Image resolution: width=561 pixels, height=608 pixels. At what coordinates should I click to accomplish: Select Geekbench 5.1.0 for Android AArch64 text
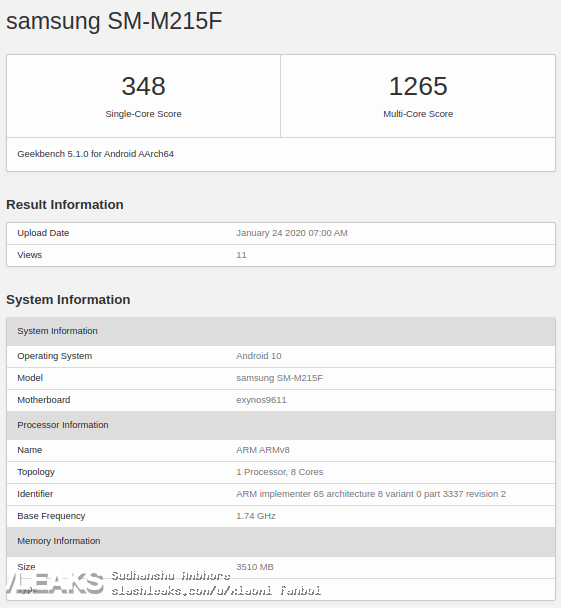95,154
